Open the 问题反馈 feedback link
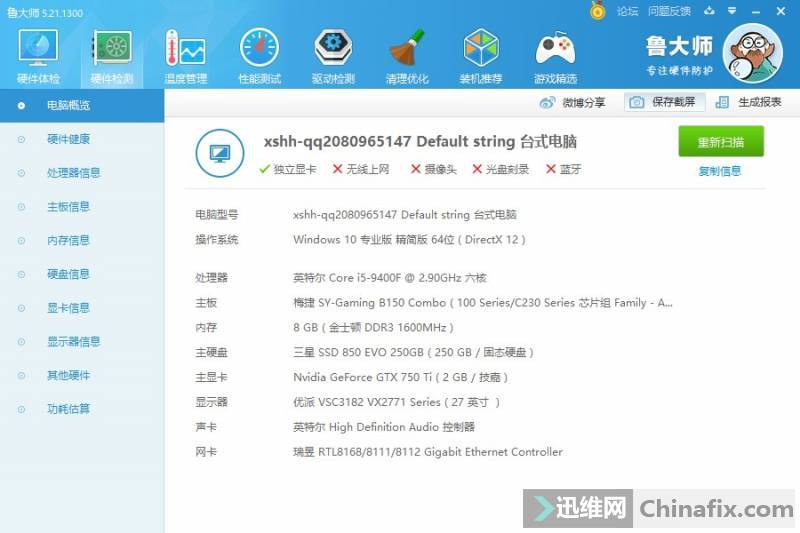This screenshot has height=533, width=800. tap(669, 11)
